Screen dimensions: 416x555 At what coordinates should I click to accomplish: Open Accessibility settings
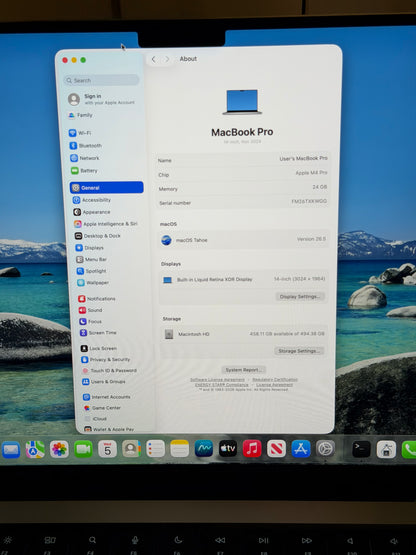click(x=92, y=200)
